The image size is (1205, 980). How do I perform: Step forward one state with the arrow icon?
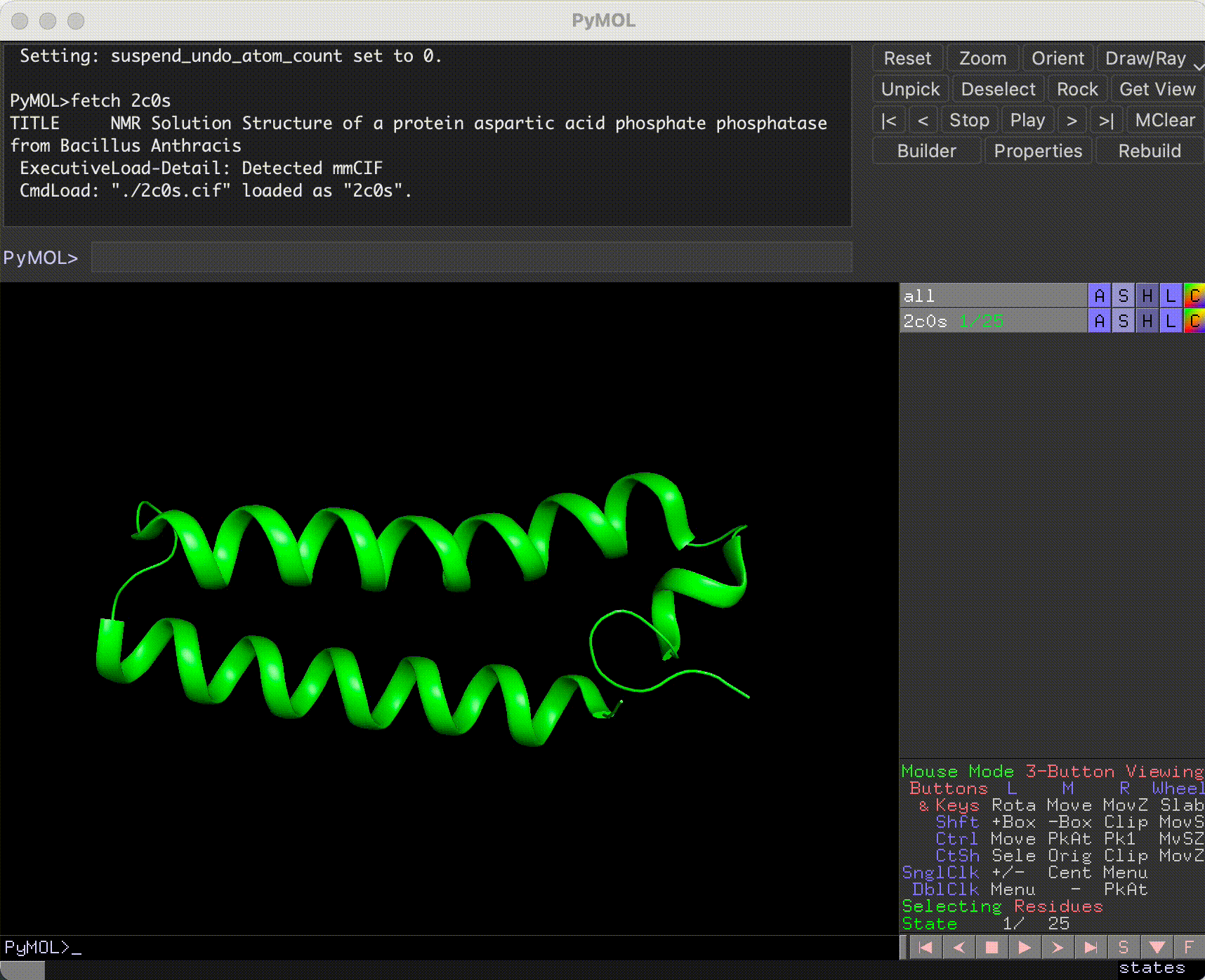tap(1057, 947)
